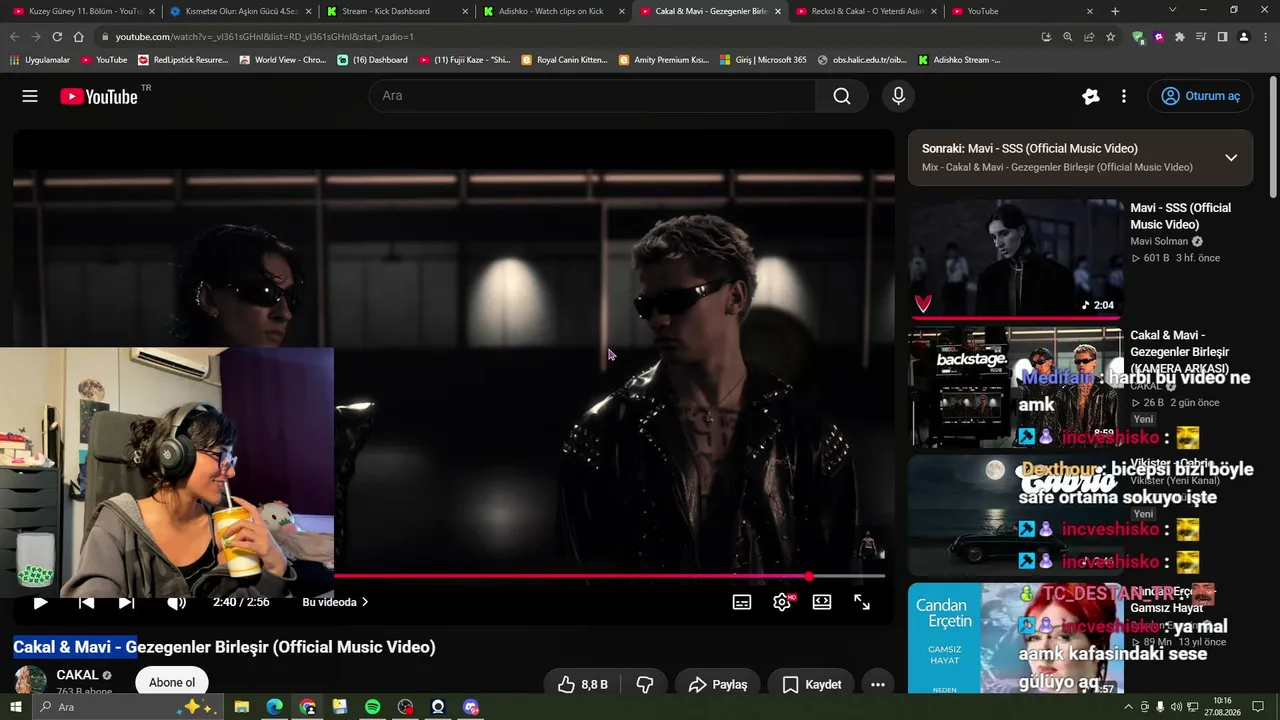Image resolution: width=1280 pixels, height=720 pixels.
Task: Share the video with Paylaş button
Action: coord(718,684)
